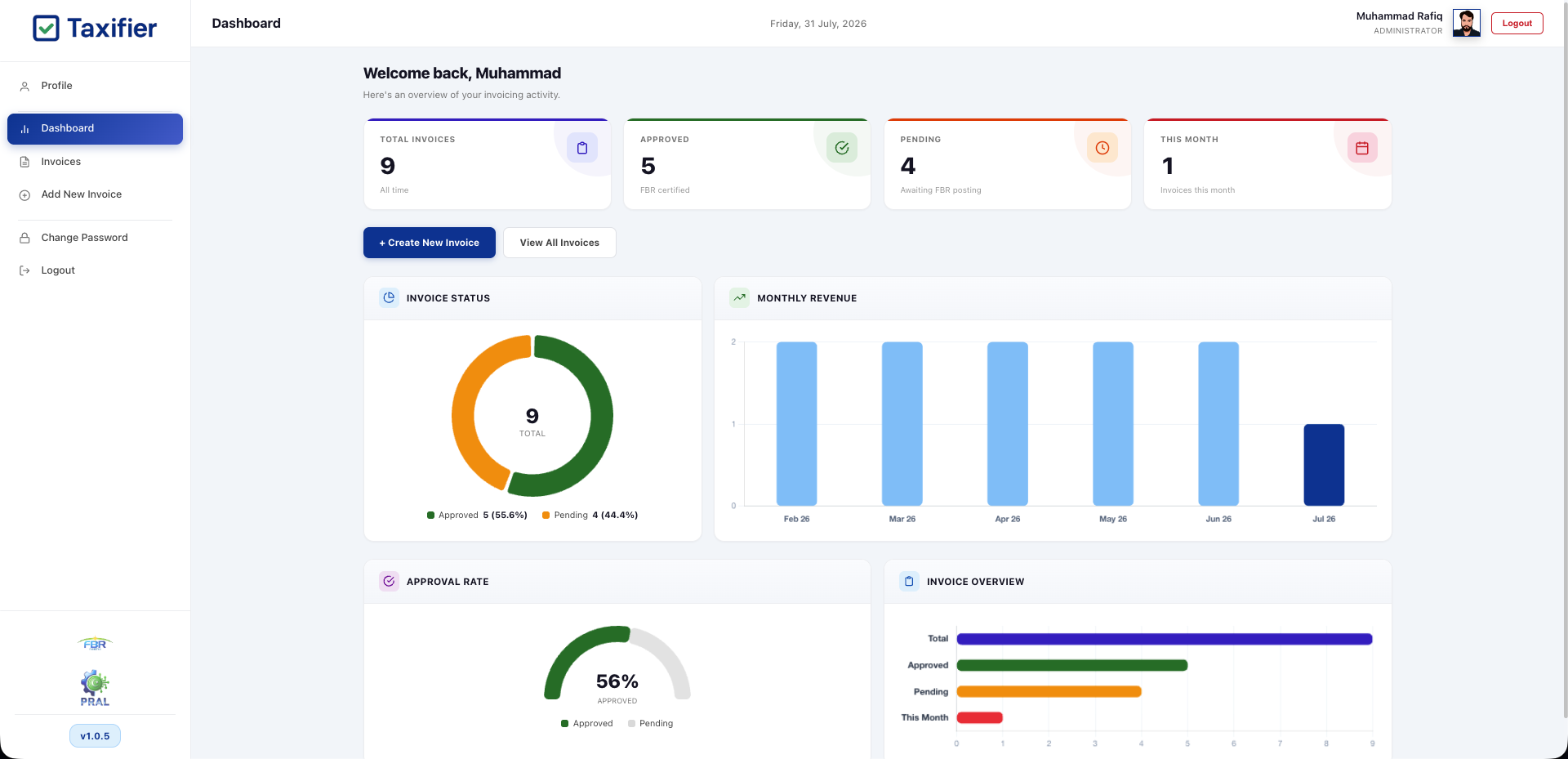Click the Approved count 5 on card
This screenshot has width=1568, height=759.
(648, 166)
